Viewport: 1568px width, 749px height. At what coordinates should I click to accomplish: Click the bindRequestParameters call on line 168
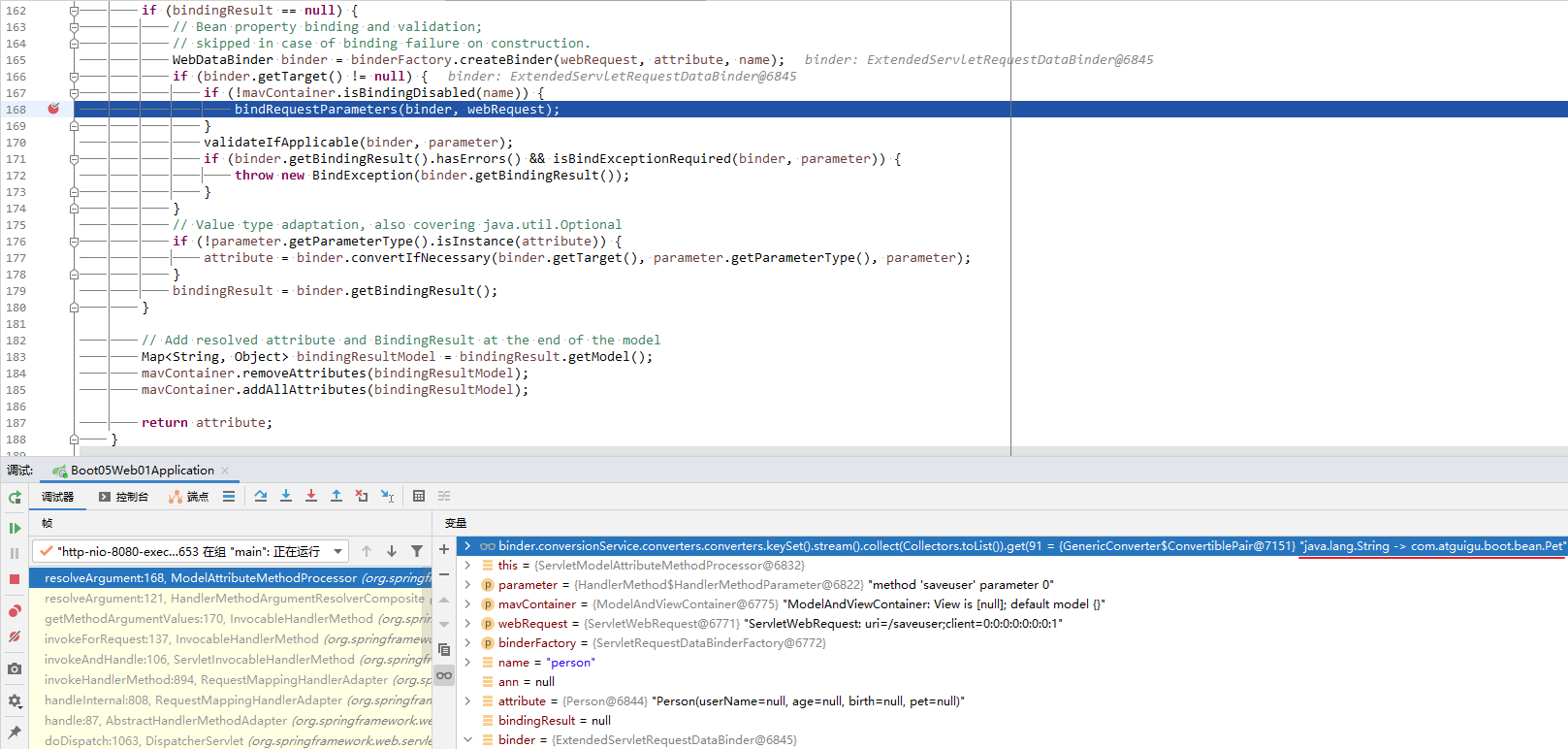pyautogui.click(x=397, y=110)
